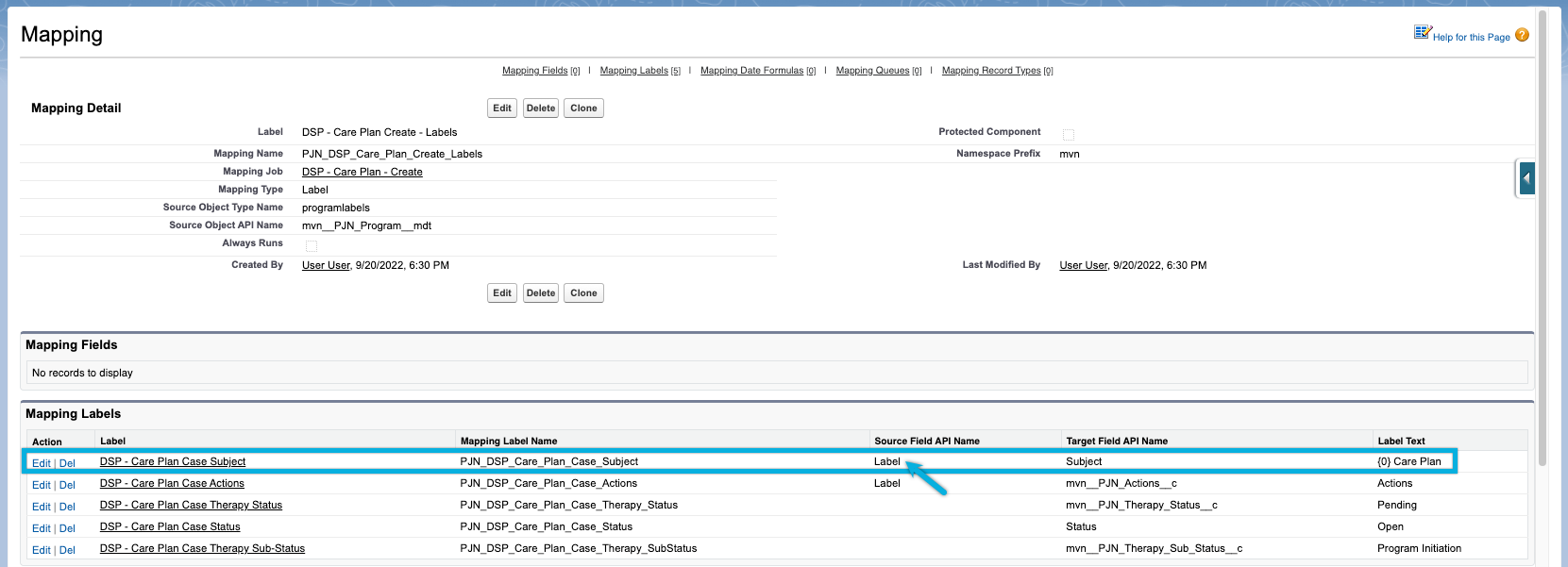The image size is (1568, 567).
Task: Click the mvn__PJN_Therapy_Status__c target field cell
Action: pos(1141,505)
